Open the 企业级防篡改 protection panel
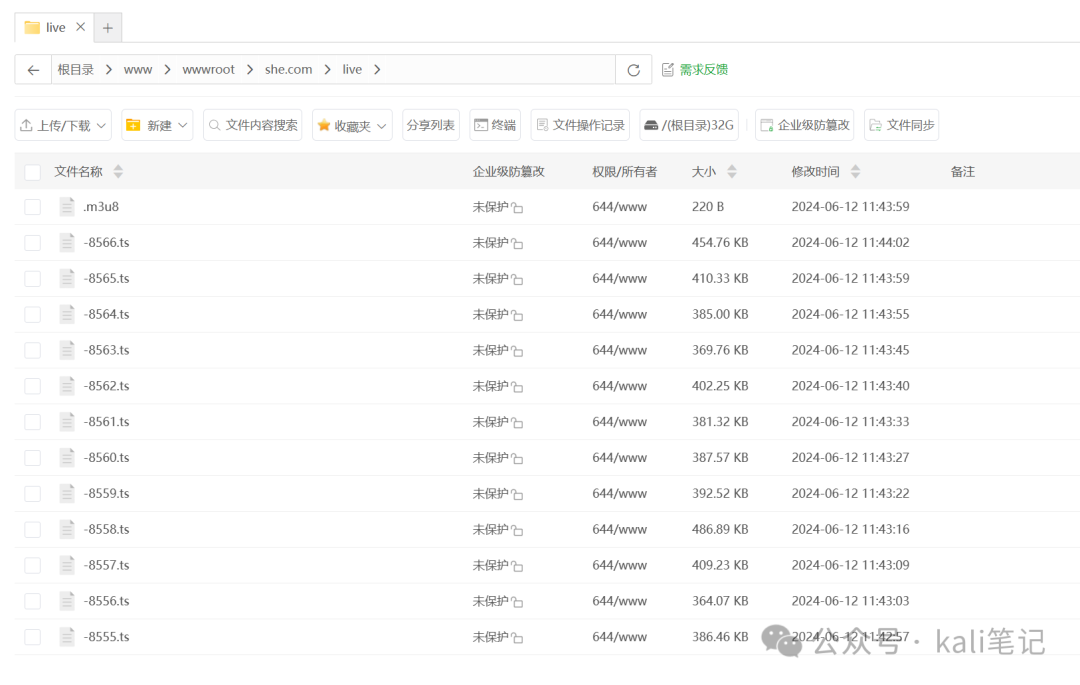The width and height of the screenshot is (1080, 685). click(808, 124)
